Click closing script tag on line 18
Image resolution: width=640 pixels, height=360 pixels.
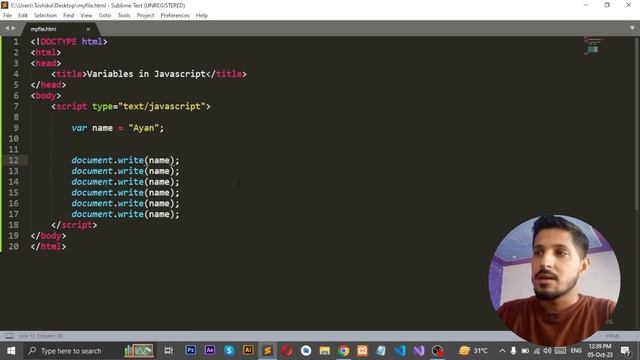click(x=74, y=225)
